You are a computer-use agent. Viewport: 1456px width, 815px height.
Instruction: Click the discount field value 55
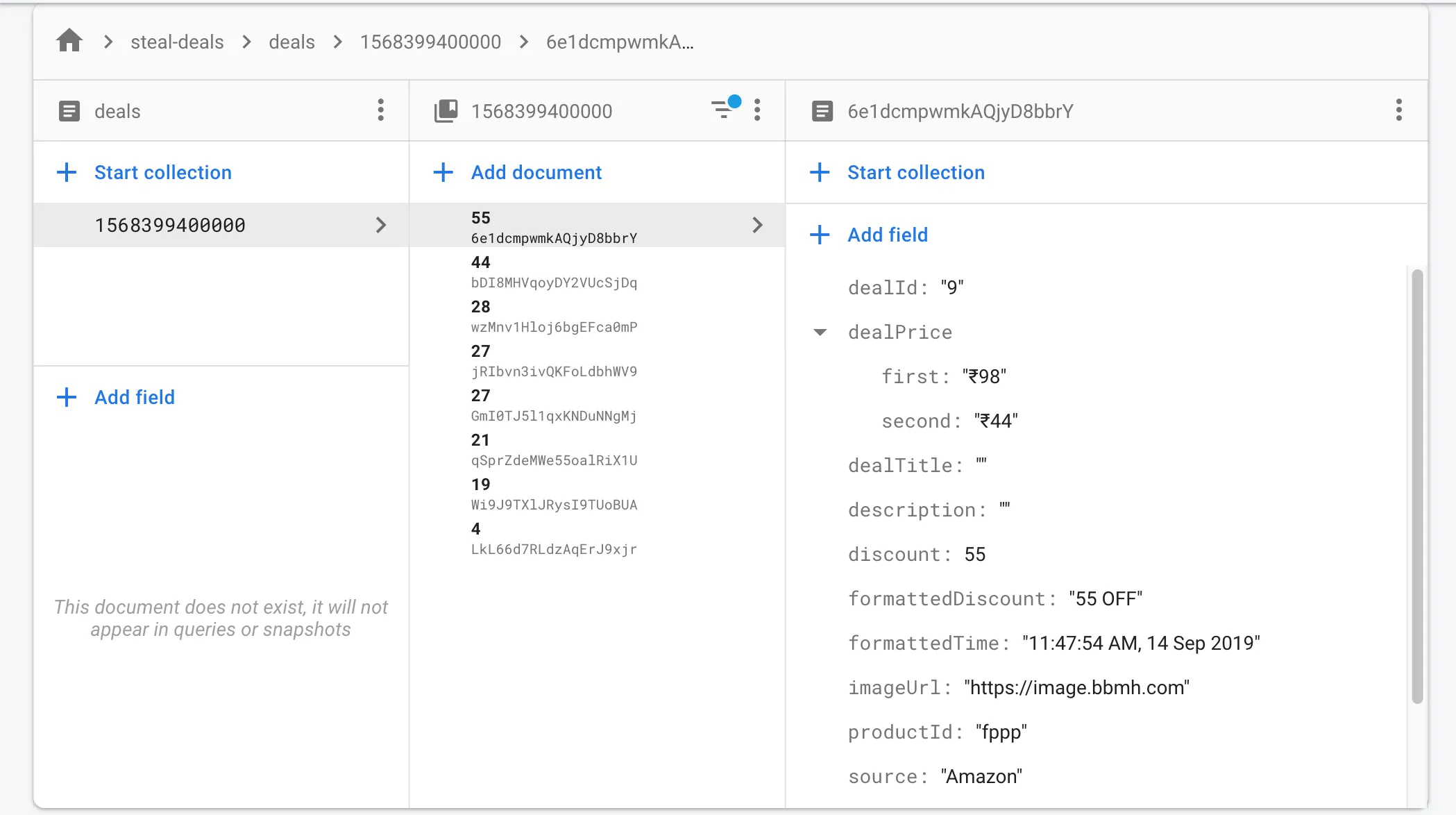974,555
